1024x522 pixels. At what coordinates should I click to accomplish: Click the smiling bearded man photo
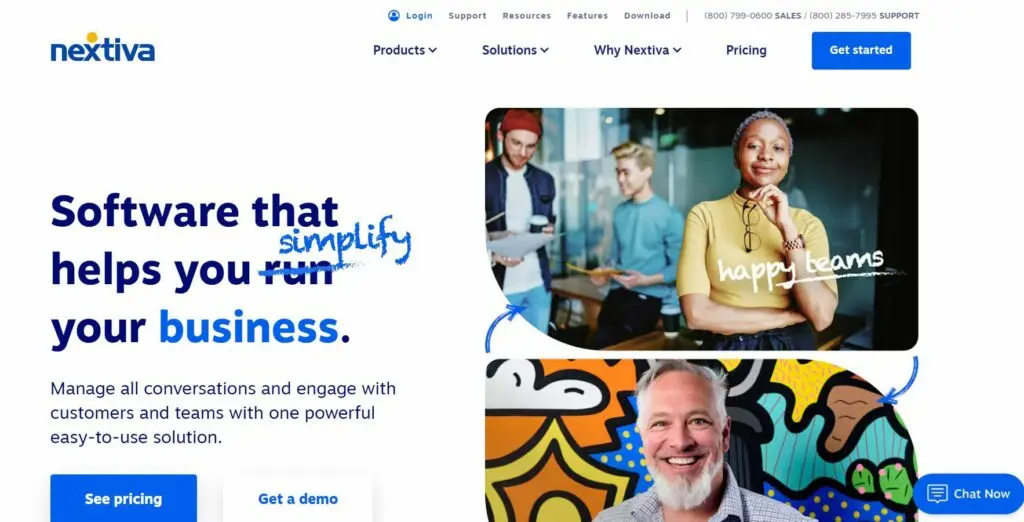(x=701, y=440)
